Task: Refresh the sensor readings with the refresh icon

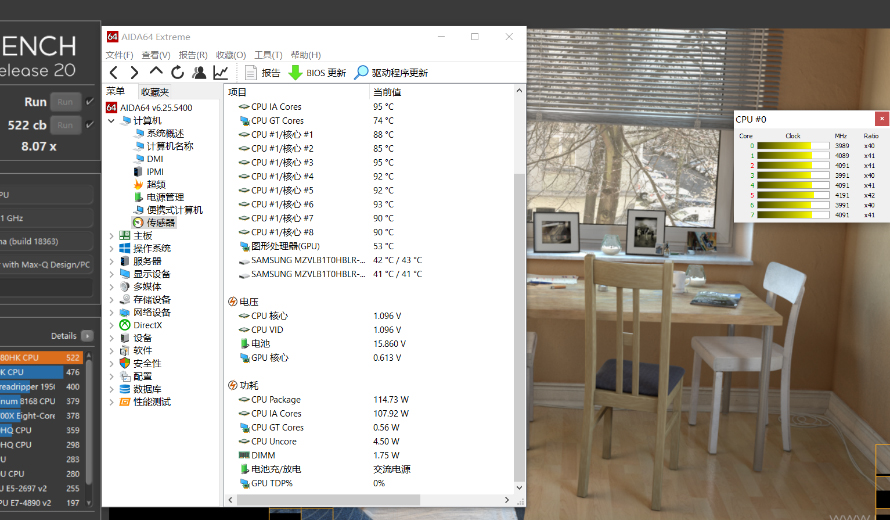Action: pyautogui.click(x=178, y=73)
